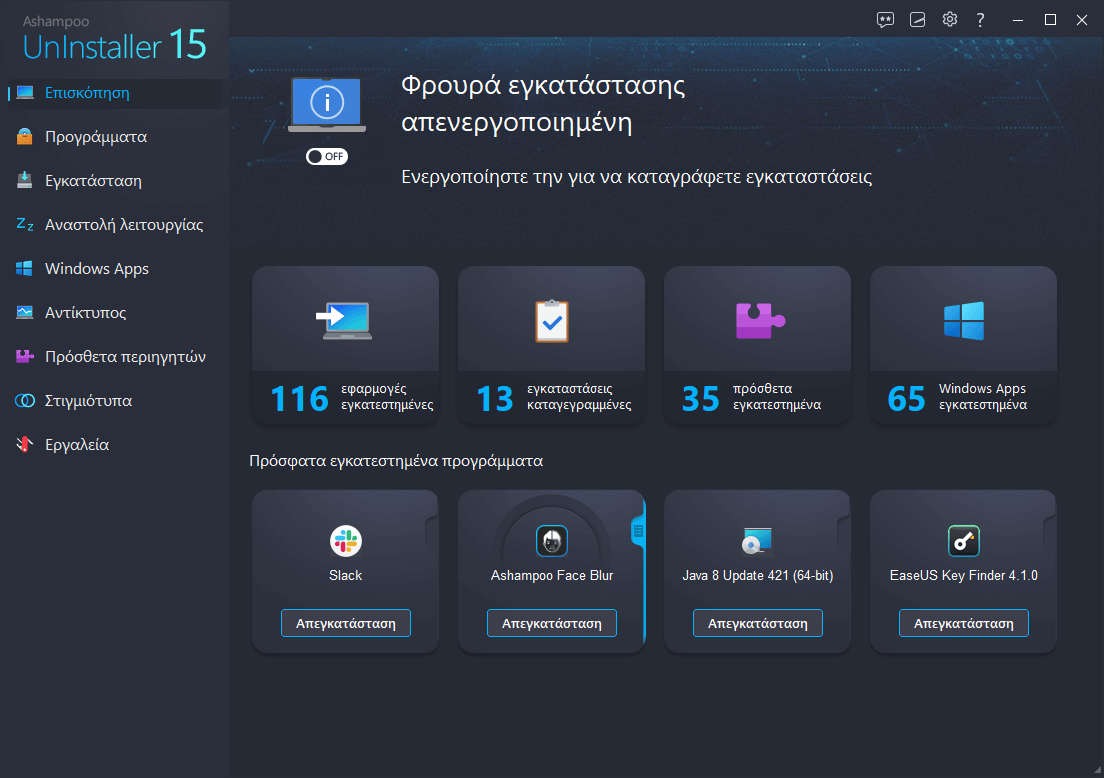Click the Στιγμιότυπα overlapping circles icon
Screen dimensions: 1104x778
click(25, 401)
